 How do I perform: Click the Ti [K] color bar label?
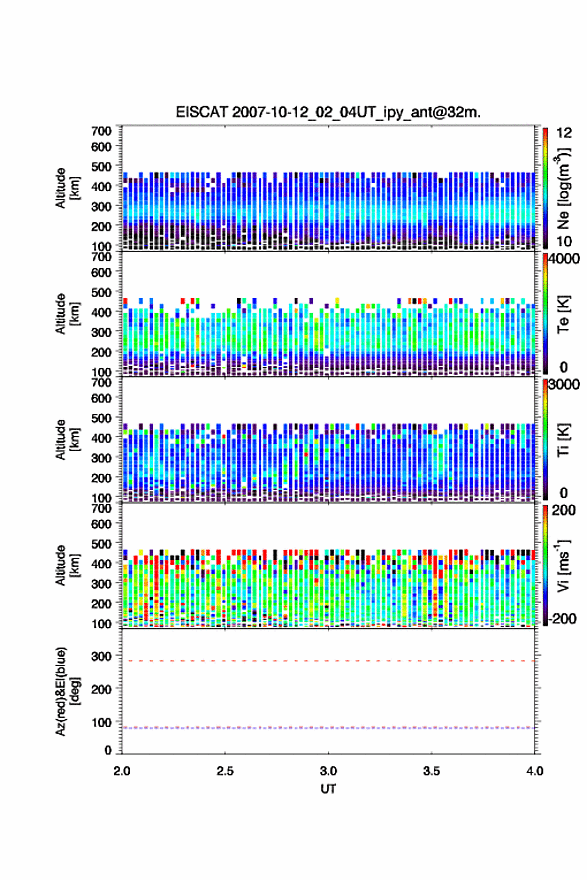coord(563,439)
